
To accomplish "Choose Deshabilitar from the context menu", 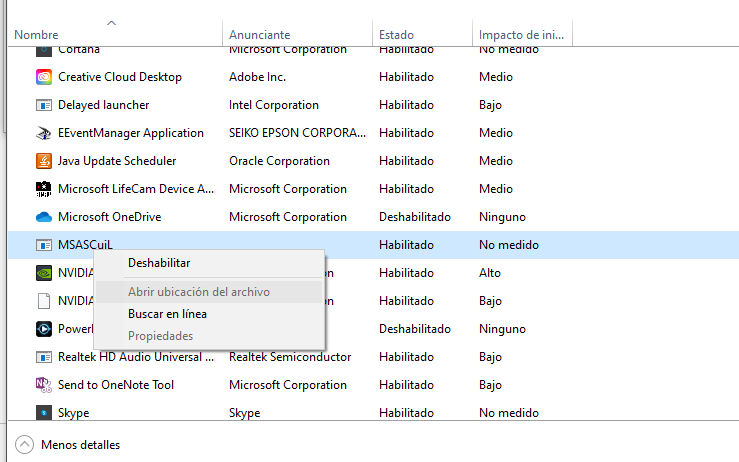I will coord(159,263).
